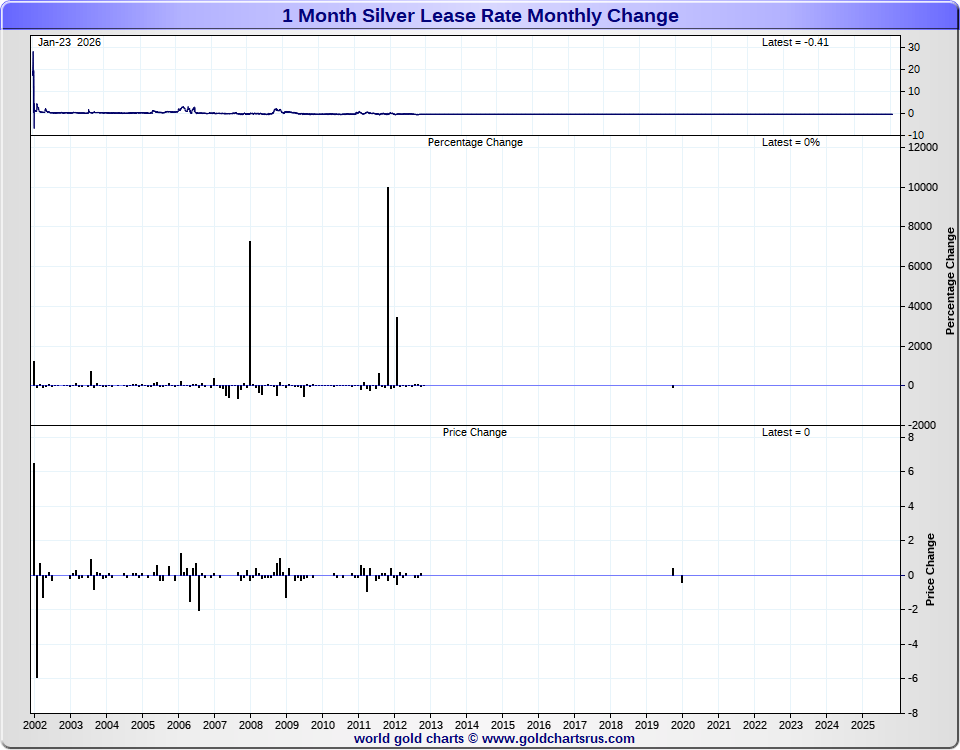This screenshot has width=960, height=750.
Task: Select the 2002 year on the x-axis
Action: (35, 724)
